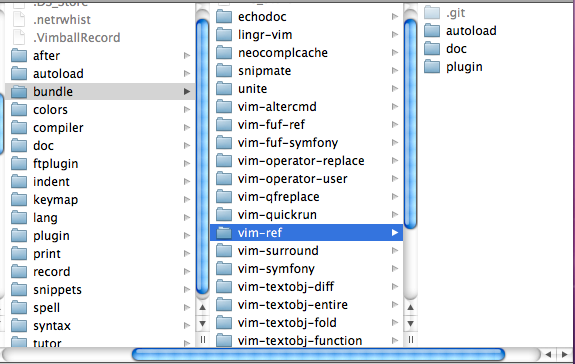Select the vim-qfreplace folder row
This screenshot has width=575, height=364.
[x=307, y=196]
